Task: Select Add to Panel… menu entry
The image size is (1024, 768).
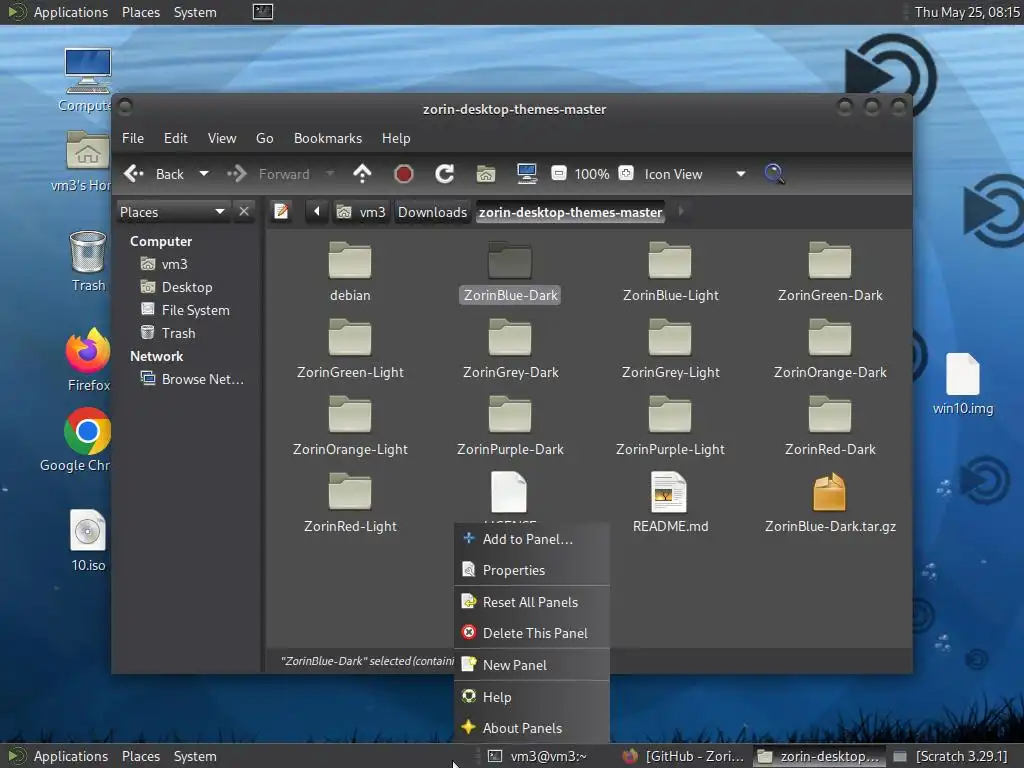Action: point(527,539)
